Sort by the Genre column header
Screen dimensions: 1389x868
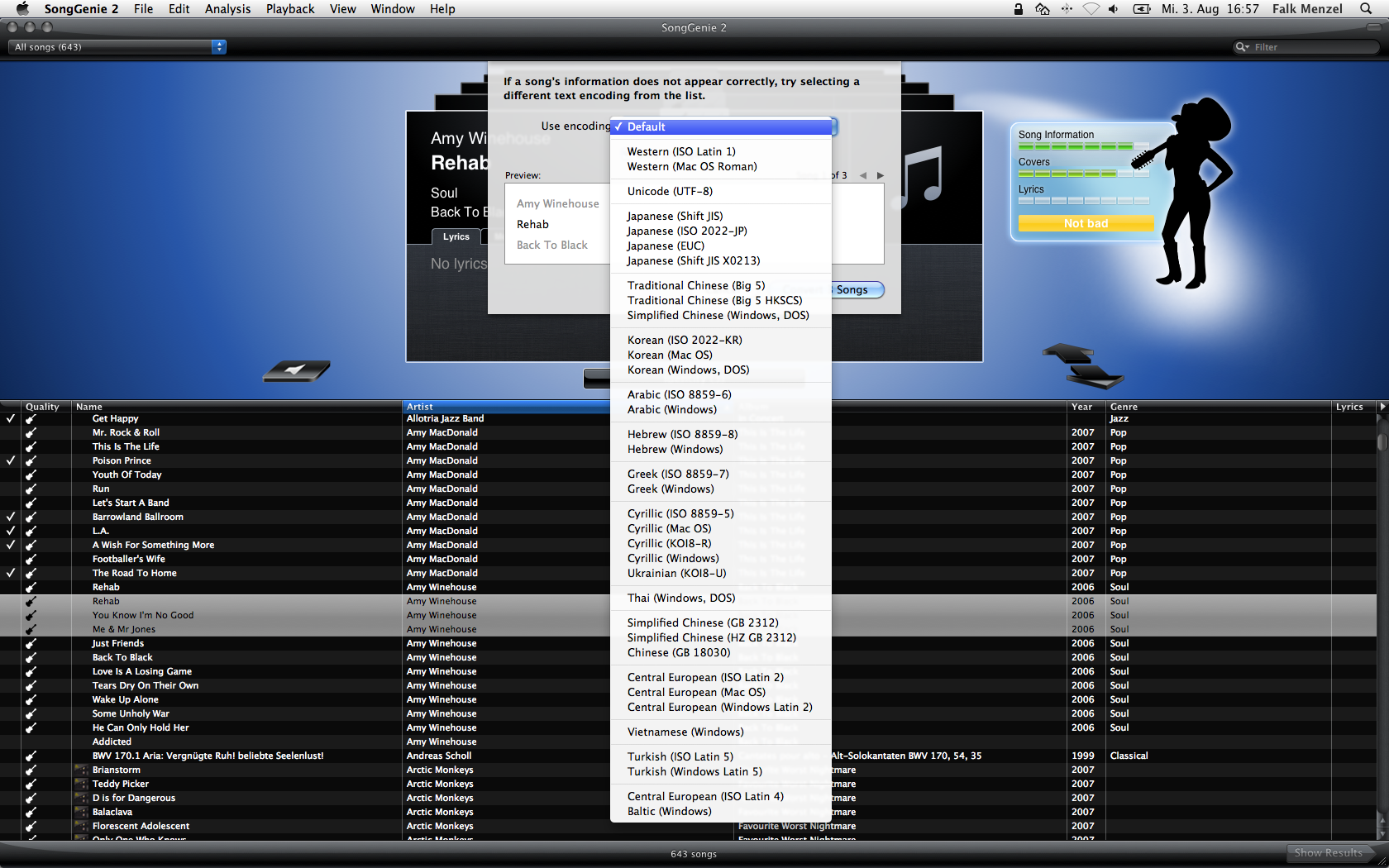tap(1219, 407)
